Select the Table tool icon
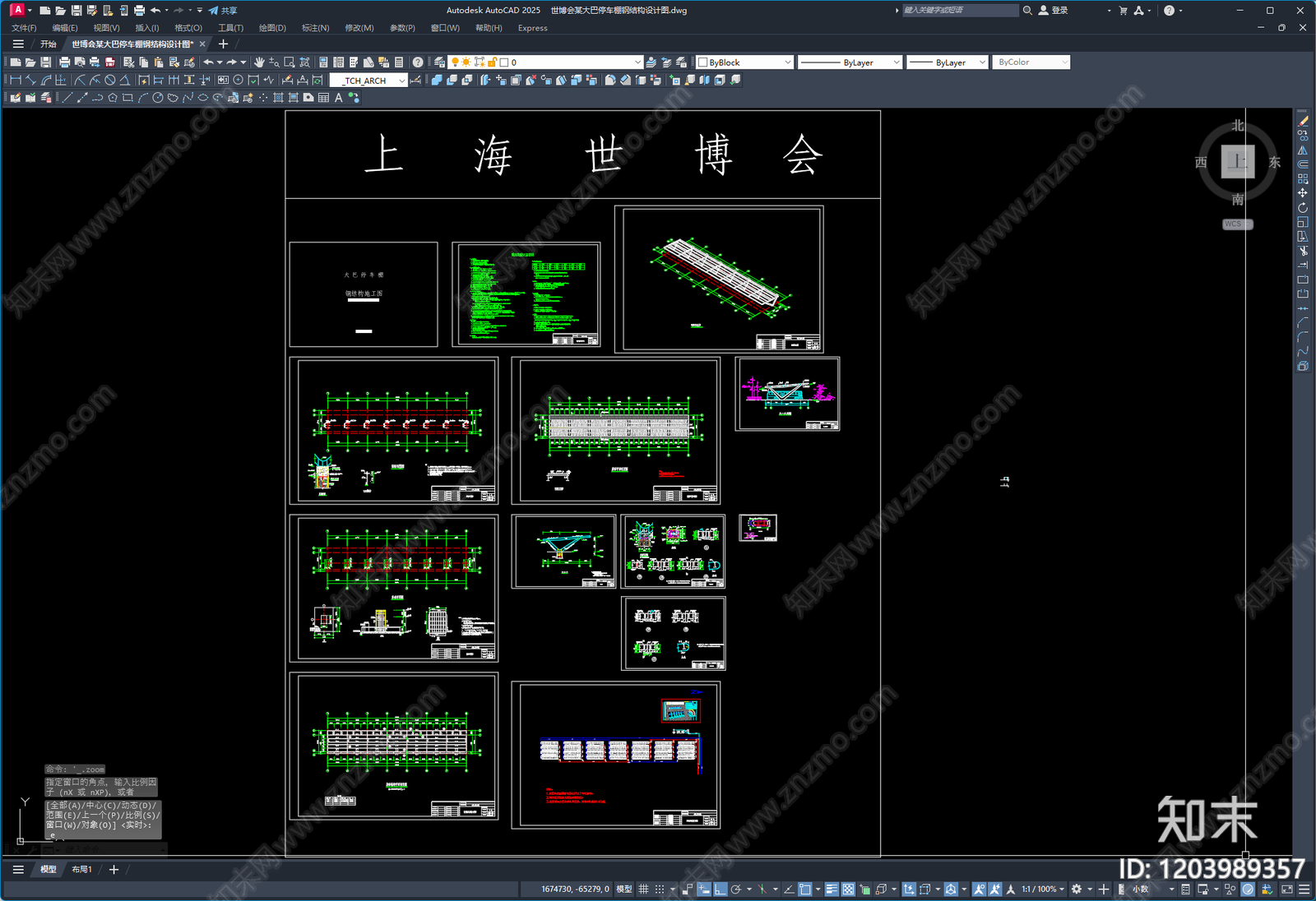Screen dimensions: 1316x901 point(323,98)
